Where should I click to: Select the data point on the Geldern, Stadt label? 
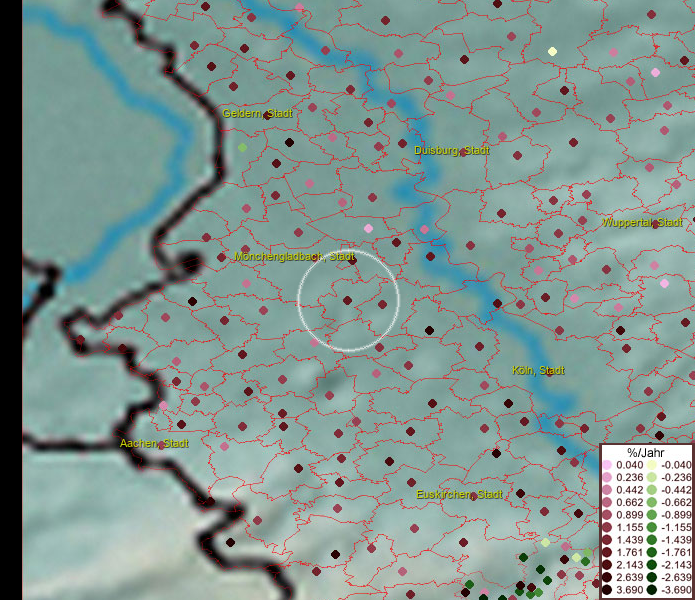[267, 115]
